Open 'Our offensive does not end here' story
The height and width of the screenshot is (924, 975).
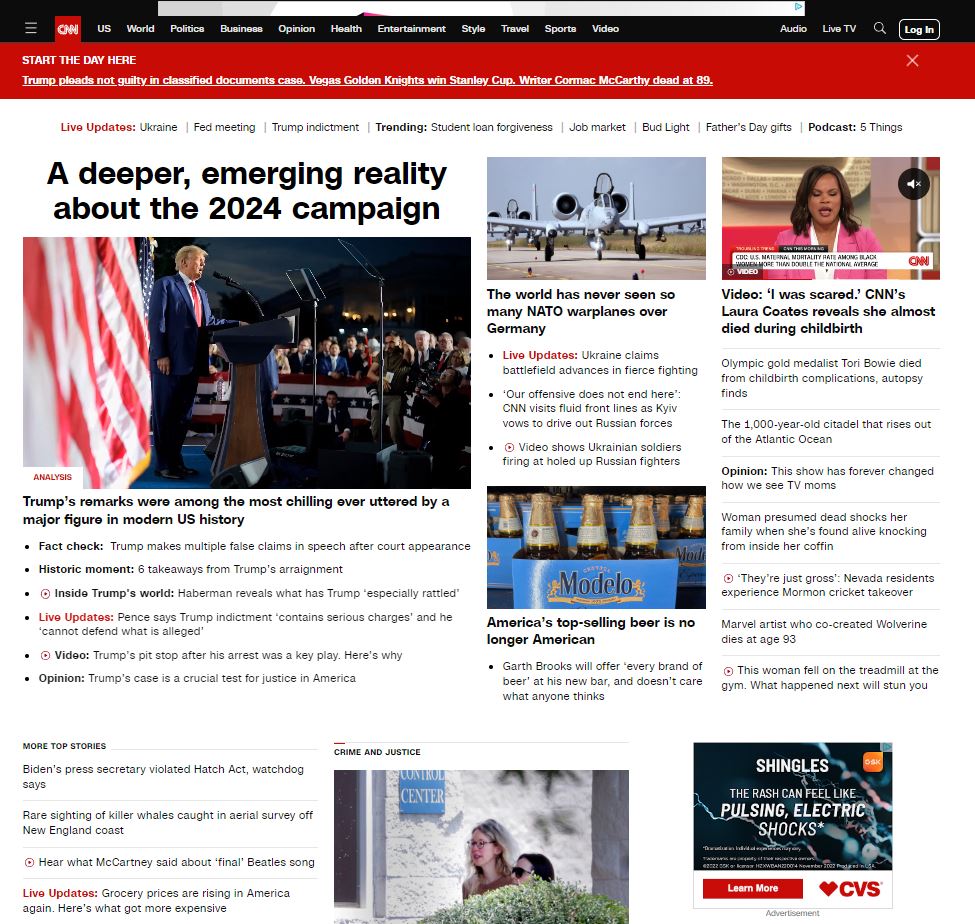(591, 409)
